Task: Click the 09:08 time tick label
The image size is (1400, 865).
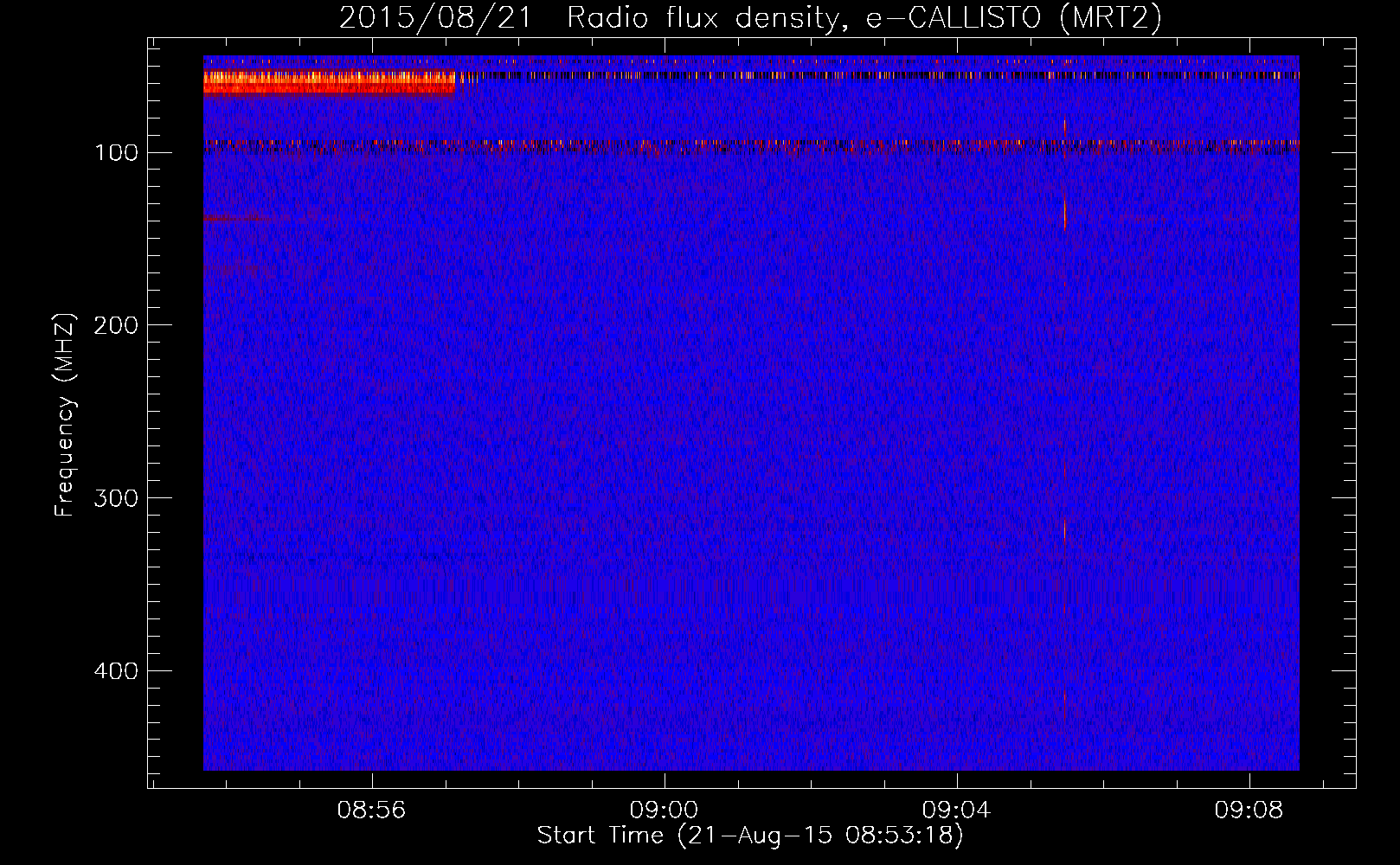Action: pos(1249,811)
